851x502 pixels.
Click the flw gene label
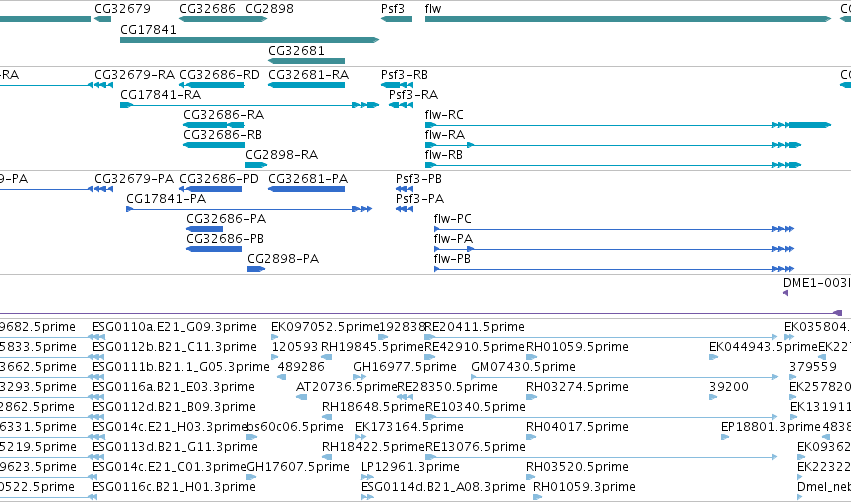tap(433, 9)
